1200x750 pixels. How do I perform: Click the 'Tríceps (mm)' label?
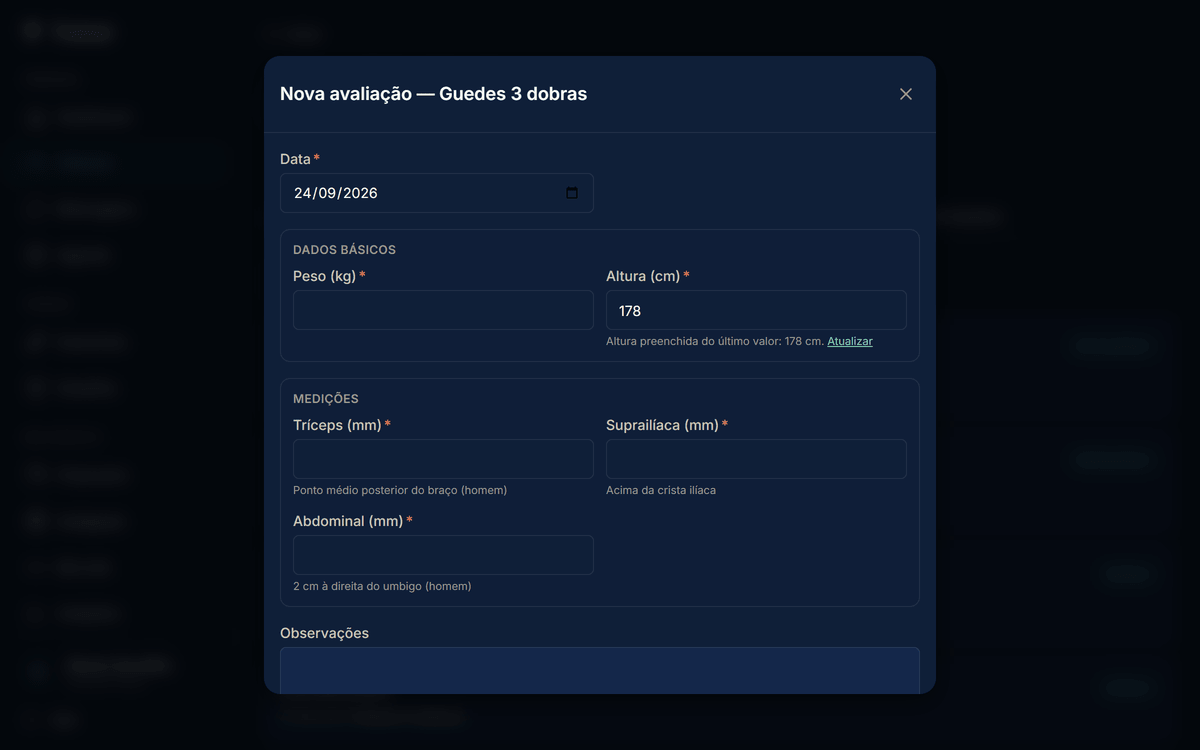pos(337,425)
